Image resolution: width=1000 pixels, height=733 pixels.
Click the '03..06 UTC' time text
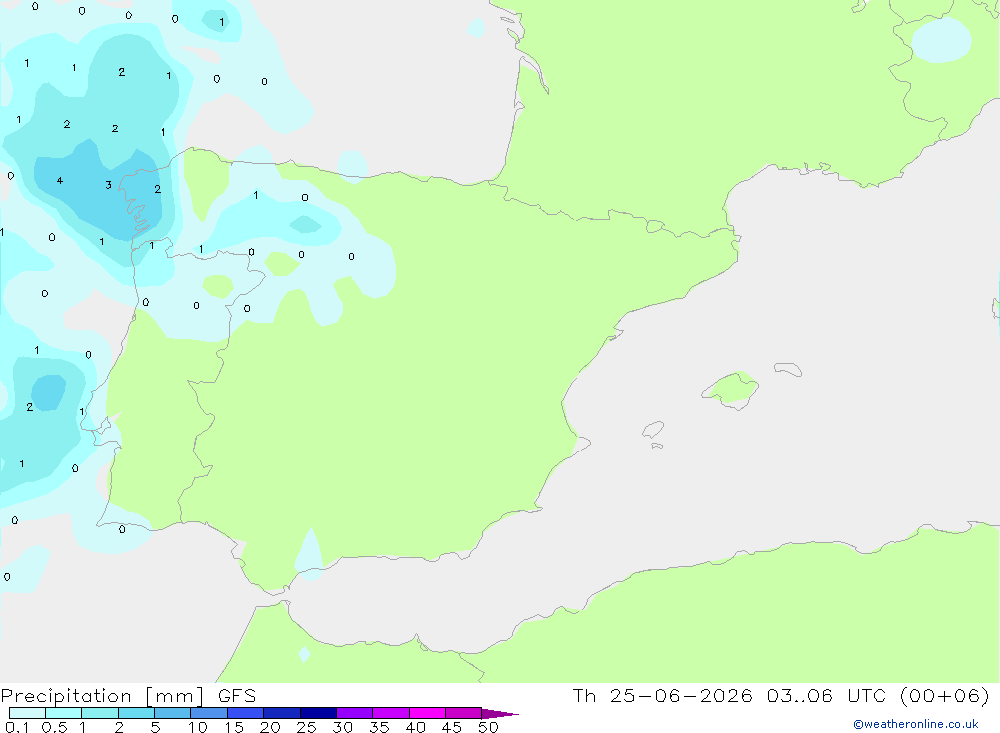(x=827, y=696)
